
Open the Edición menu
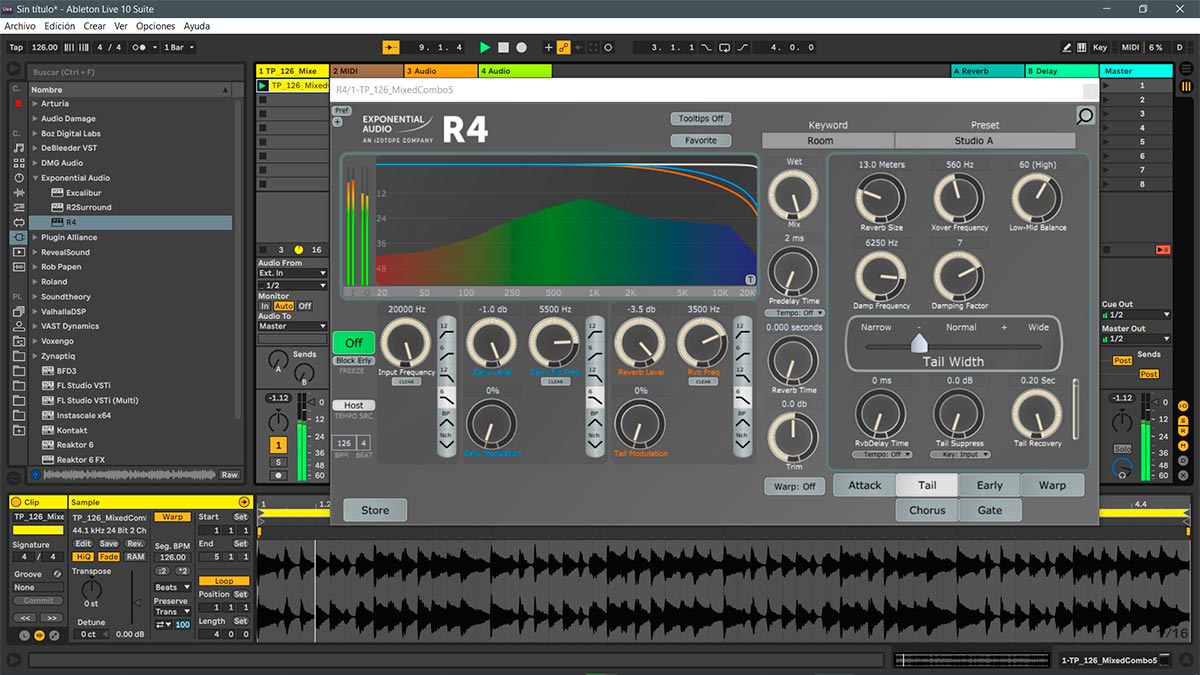pyautogui.click(x=59, y=26)
